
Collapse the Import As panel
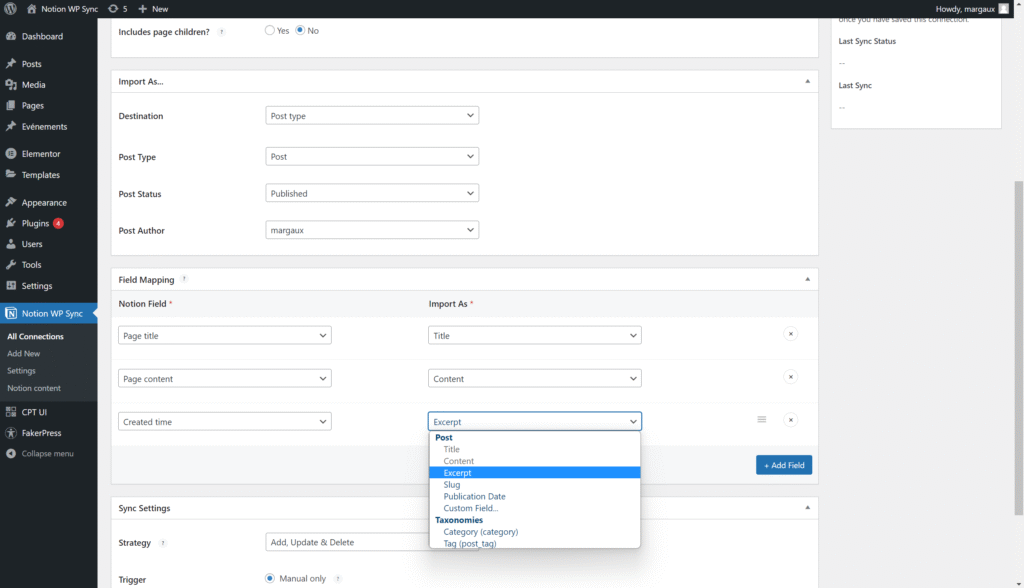coord(806,81)
